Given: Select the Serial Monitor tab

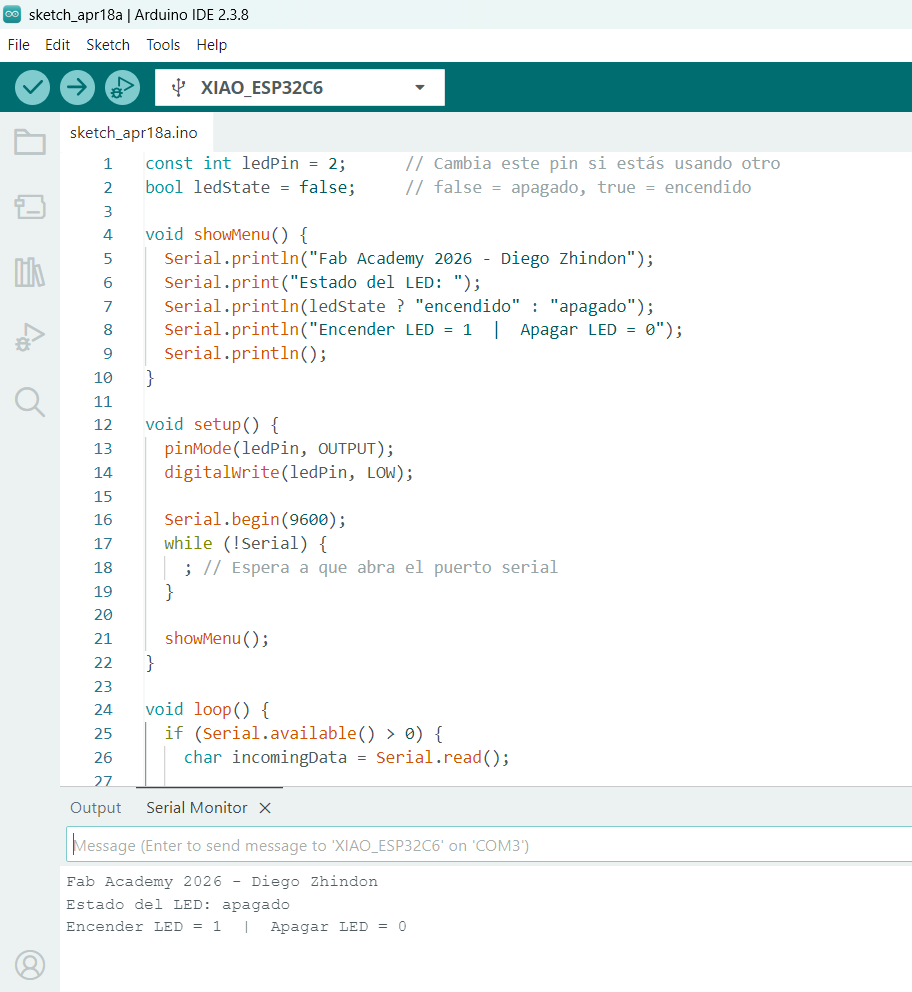Looking at the screenshot, I should click(x=196, y=807).
